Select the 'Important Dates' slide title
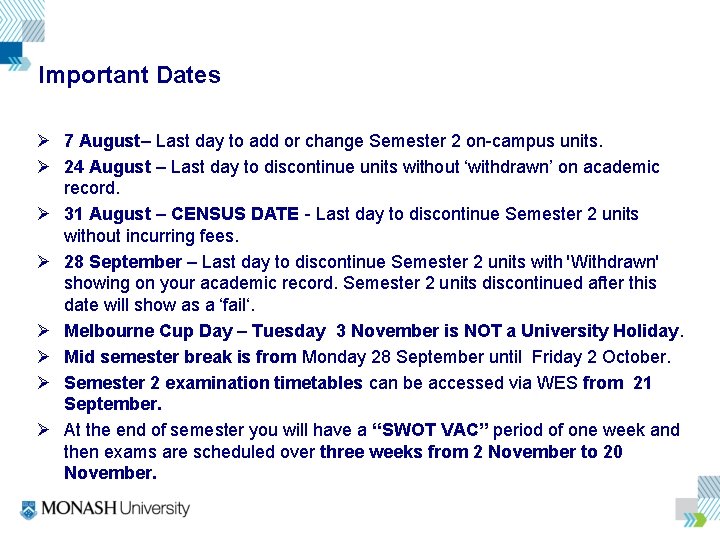 click(129, 76)
